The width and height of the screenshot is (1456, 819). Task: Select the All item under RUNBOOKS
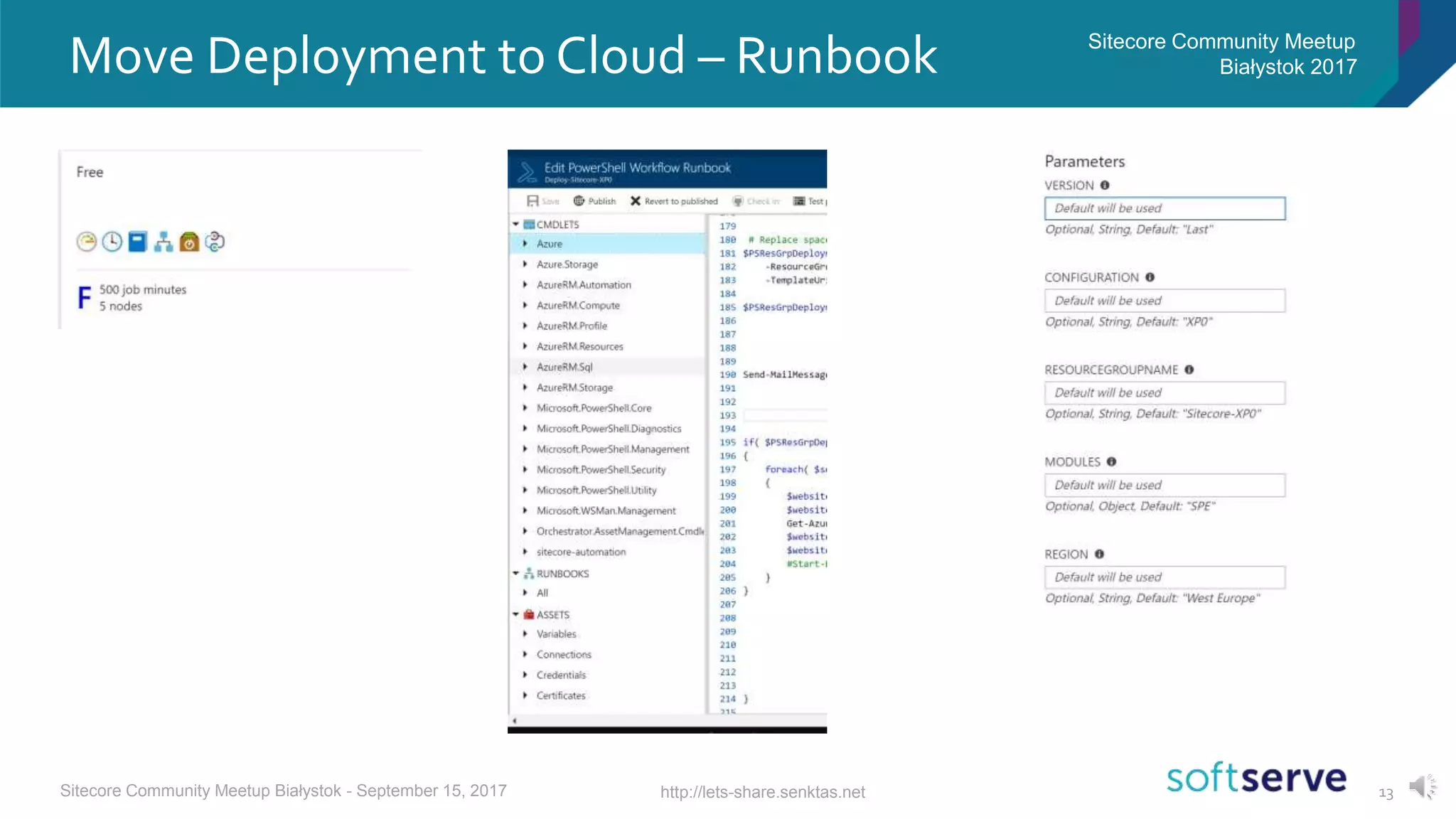coord(608,593)
